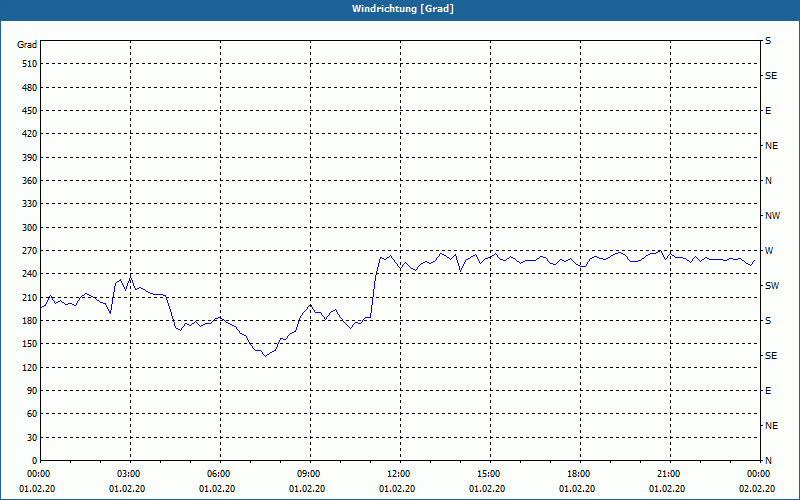Click the 450 degree axis label
Viewport: 800px width, 500px height.
tap(29, 111)
